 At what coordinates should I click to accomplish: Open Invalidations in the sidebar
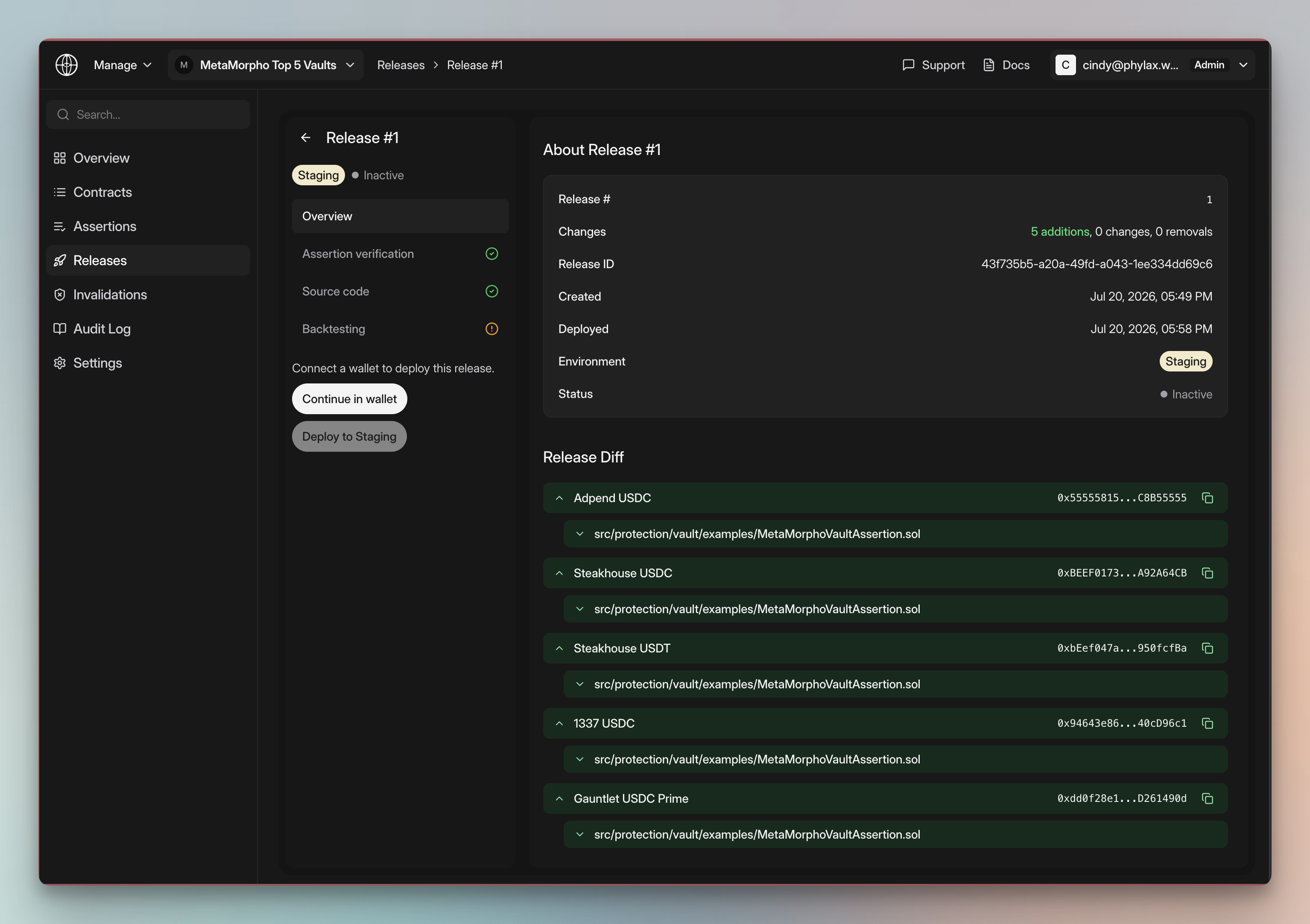pos(148,295)
